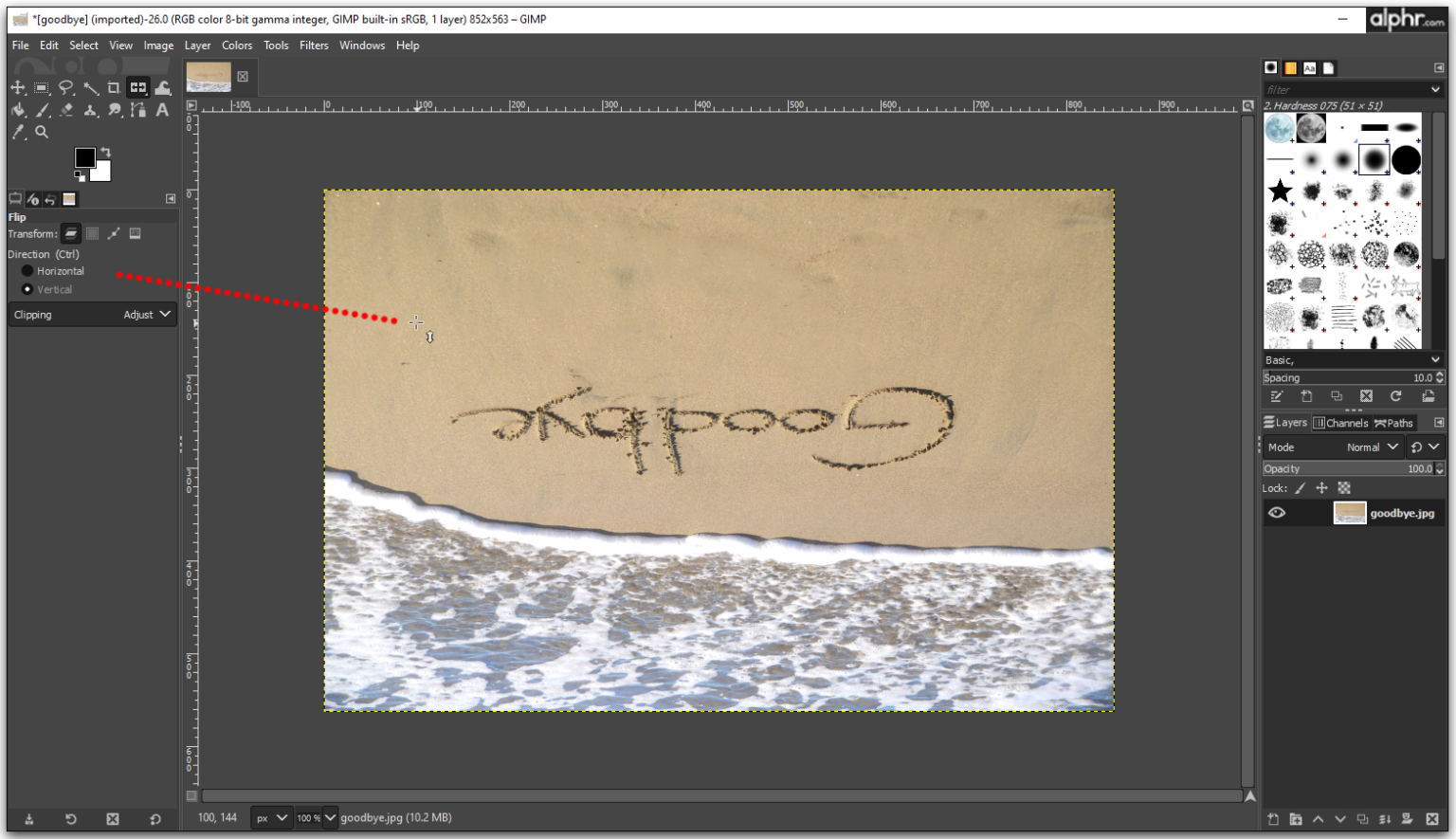Select the Fuzzy Select tool
This screenshot has width=1456, height=839.
click(x=91, y=87)
